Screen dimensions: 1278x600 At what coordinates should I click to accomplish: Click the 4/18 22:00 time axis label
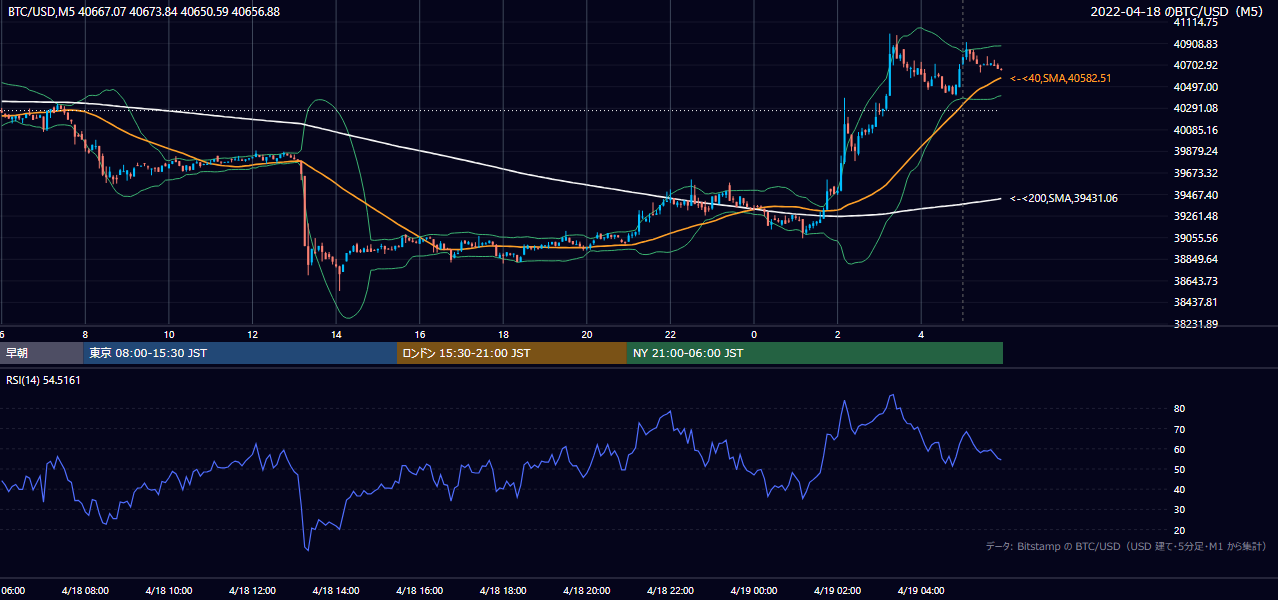(671, 591)
